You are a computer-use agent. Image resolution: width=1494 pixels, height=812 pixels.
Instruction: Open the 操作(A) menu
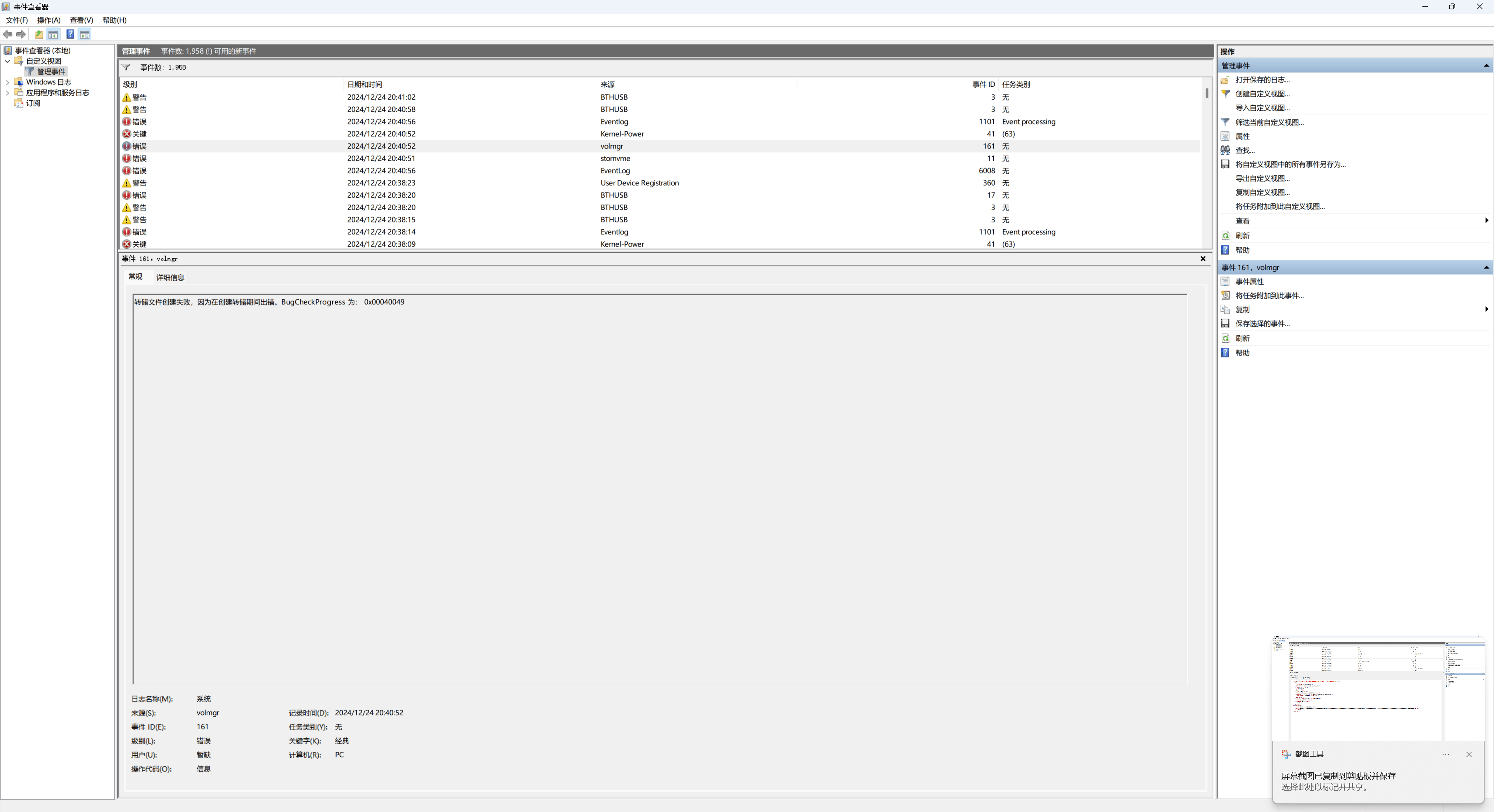(x=49, y=20)
